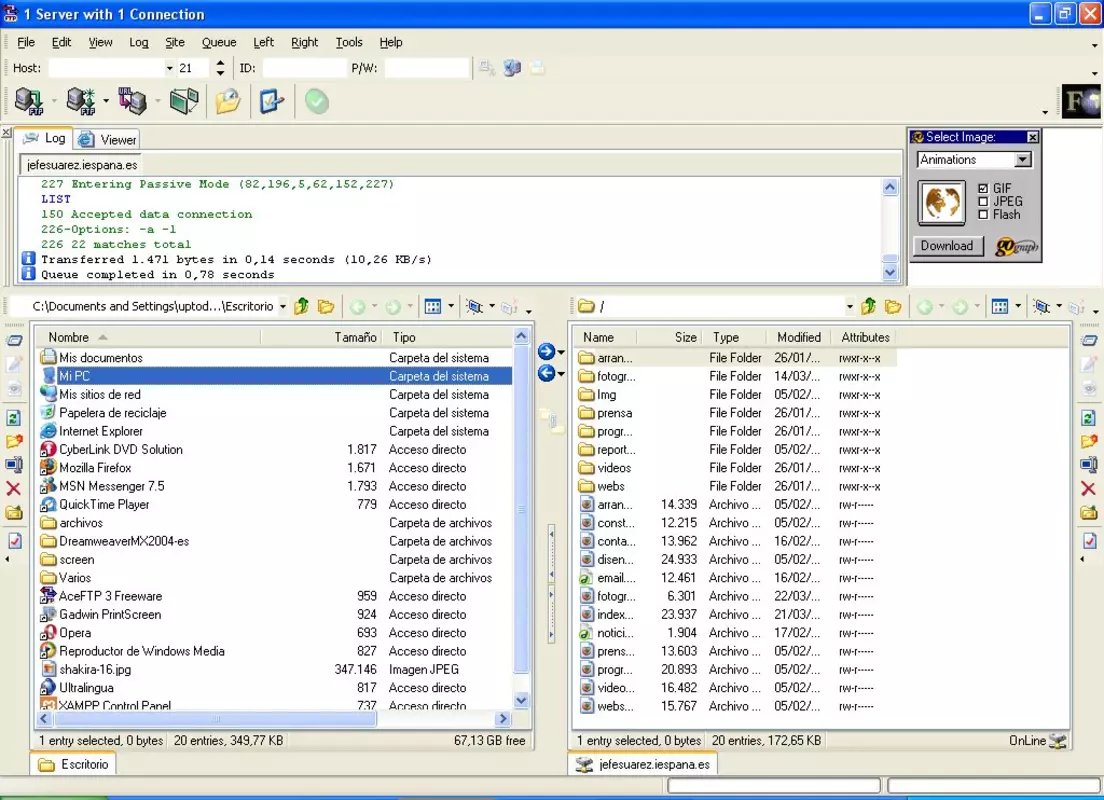Sort local list by Nombre column
Screen dimensions: 1104x800
(x=148, y=337)
